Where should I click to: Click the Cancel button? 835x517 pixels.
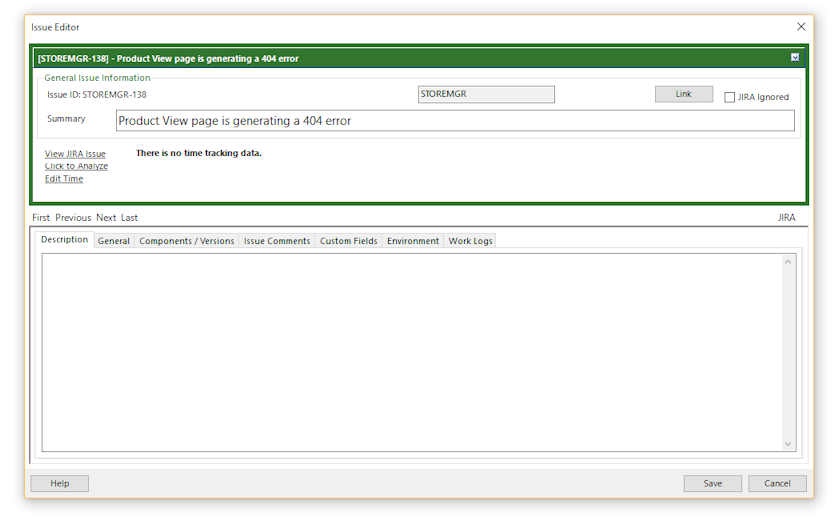pos(777,483)
